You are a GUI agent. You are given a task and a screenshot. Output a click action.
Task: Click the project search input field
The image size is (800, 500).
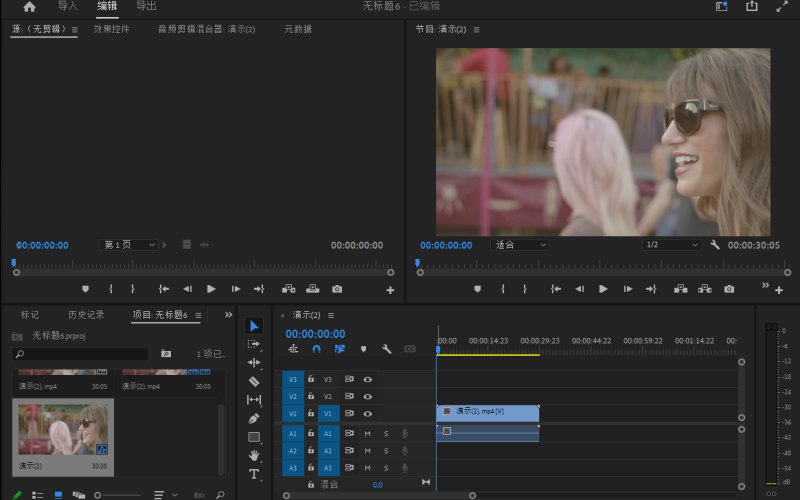pyautogui.click(x=80, y=354)
